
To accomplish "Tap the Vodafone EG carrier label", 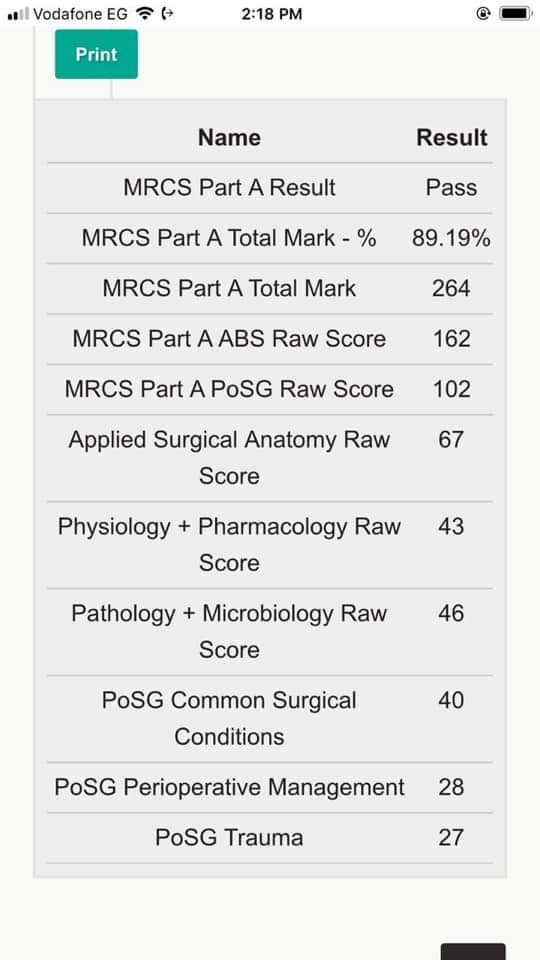I will click(80, 14).
